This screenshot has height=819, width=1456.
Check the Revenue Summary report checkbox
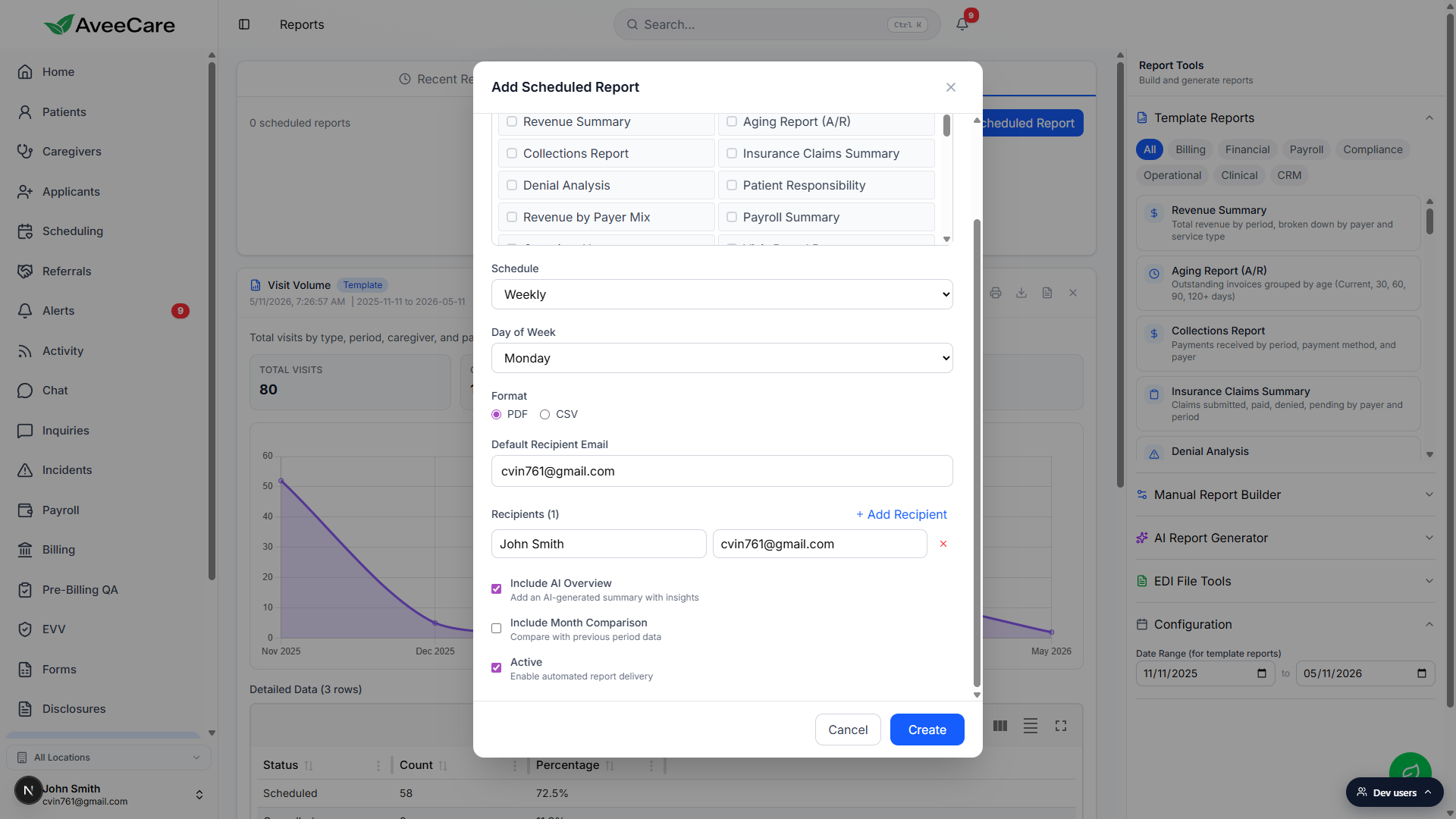(512, 121)
